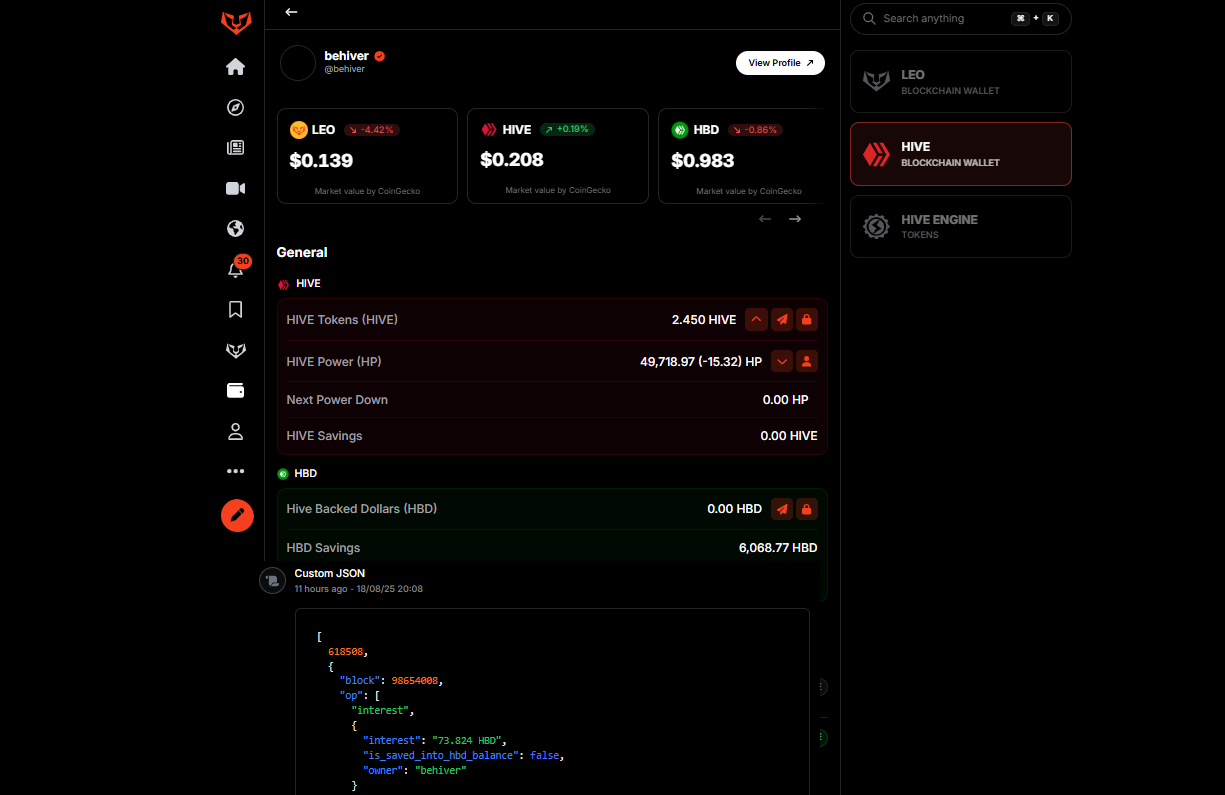
Task: Open the fox premium icon in sidebar
Action: click(236, 350)
